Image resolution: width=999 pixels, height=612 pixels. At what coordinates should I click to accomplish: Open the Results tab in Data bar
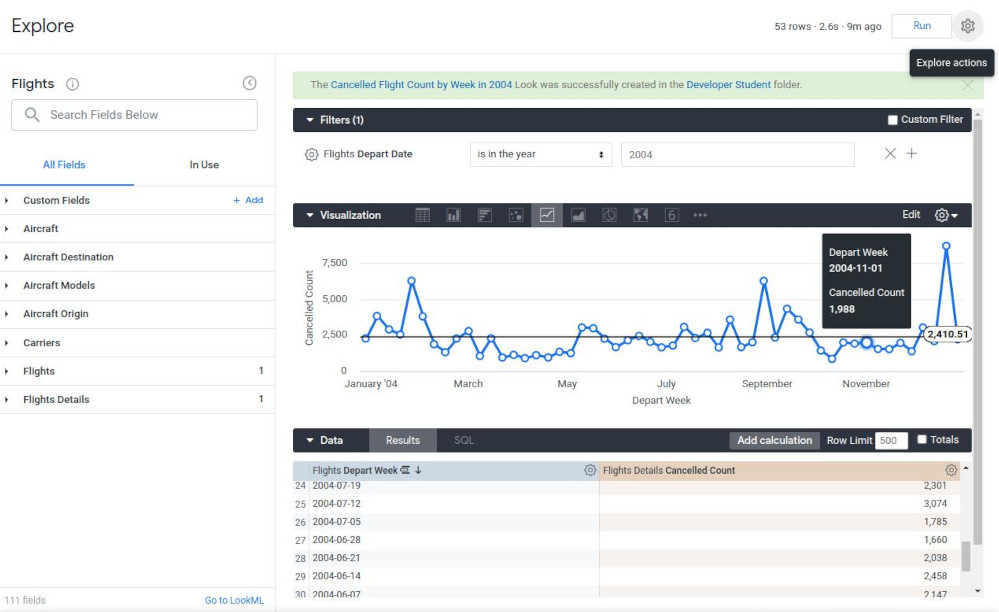tap(403, 440)
